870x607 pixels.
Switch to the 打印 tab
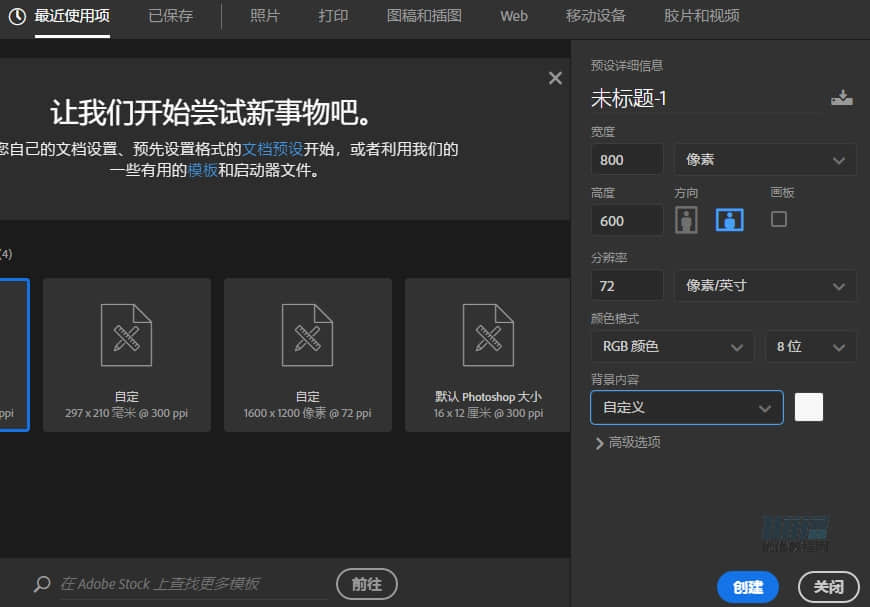pyautogui.click(x=333, y=16)
